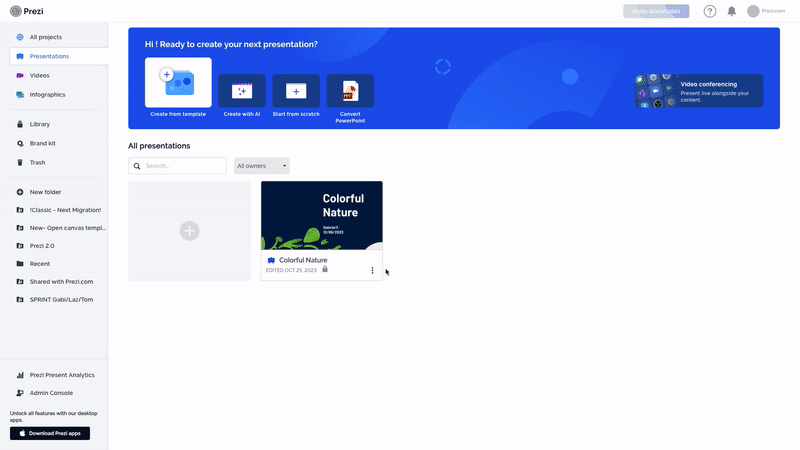Click Start from scratch icon
800x450 pixels.
click(296, 91)
